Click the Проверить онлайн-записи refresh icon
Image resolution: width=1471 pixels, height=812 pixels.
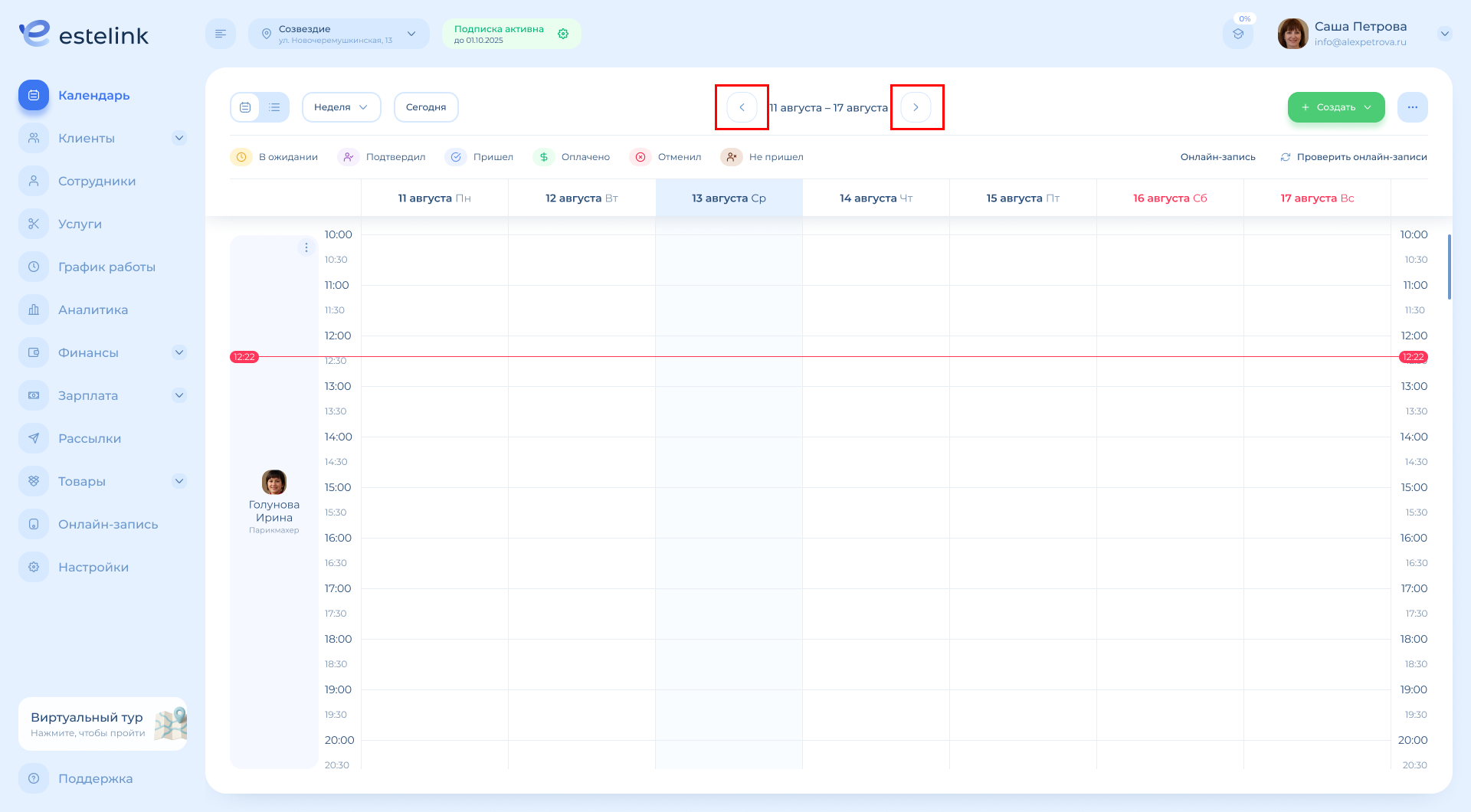coord(1286,157)
